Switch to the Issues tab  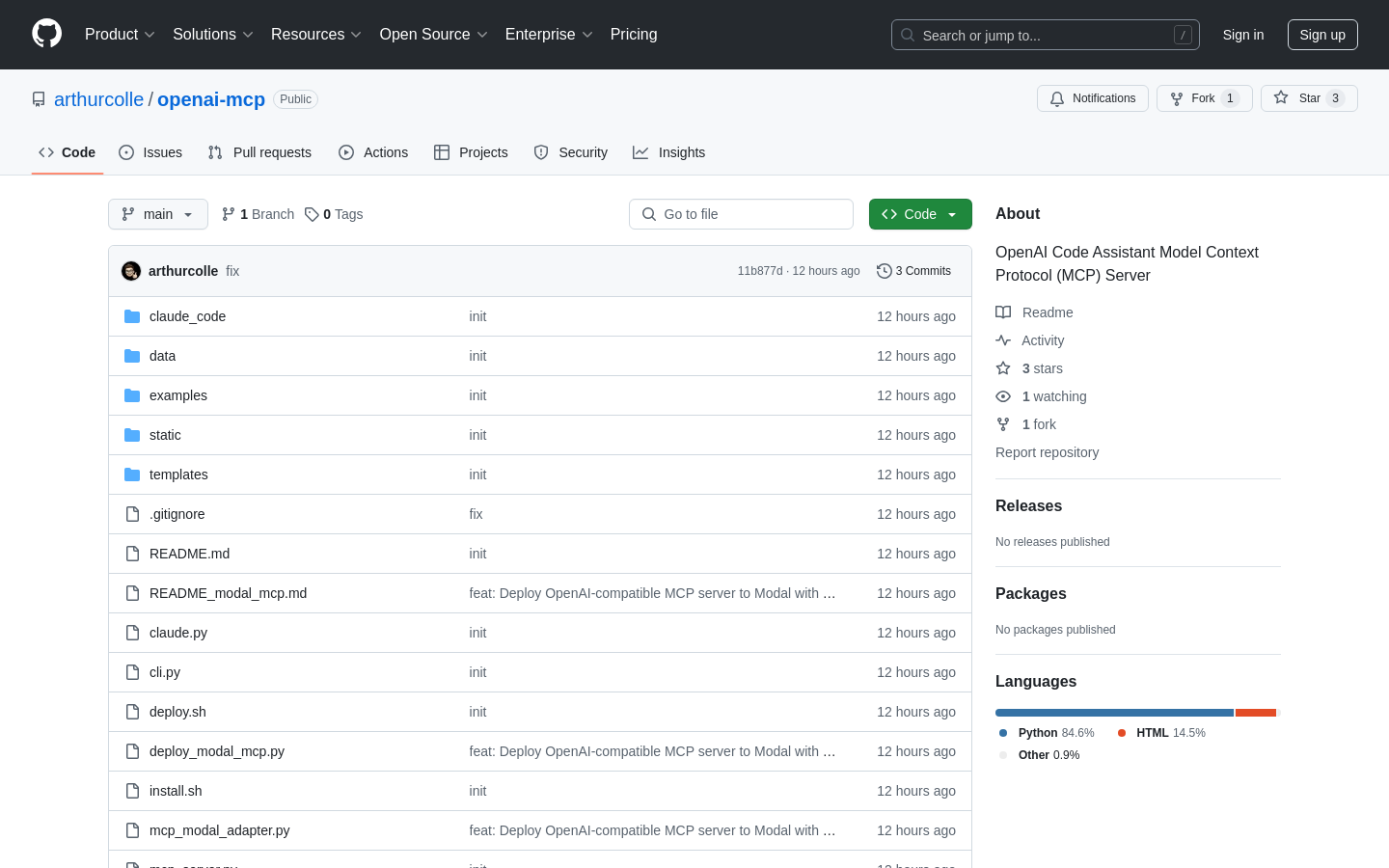pos(150,152)
